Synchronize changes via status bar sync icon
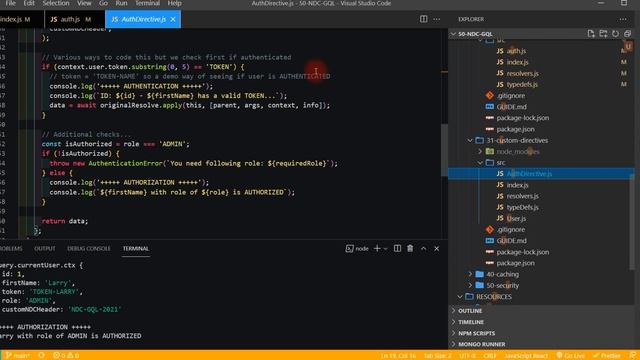Image resolution: width=640 pixels, height=360 pixels. point(42,356)
